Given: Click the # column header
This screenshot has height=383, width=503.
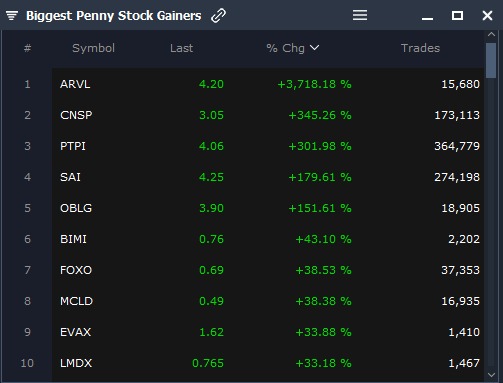Looking at the screenshot, I should pos(28,48).
